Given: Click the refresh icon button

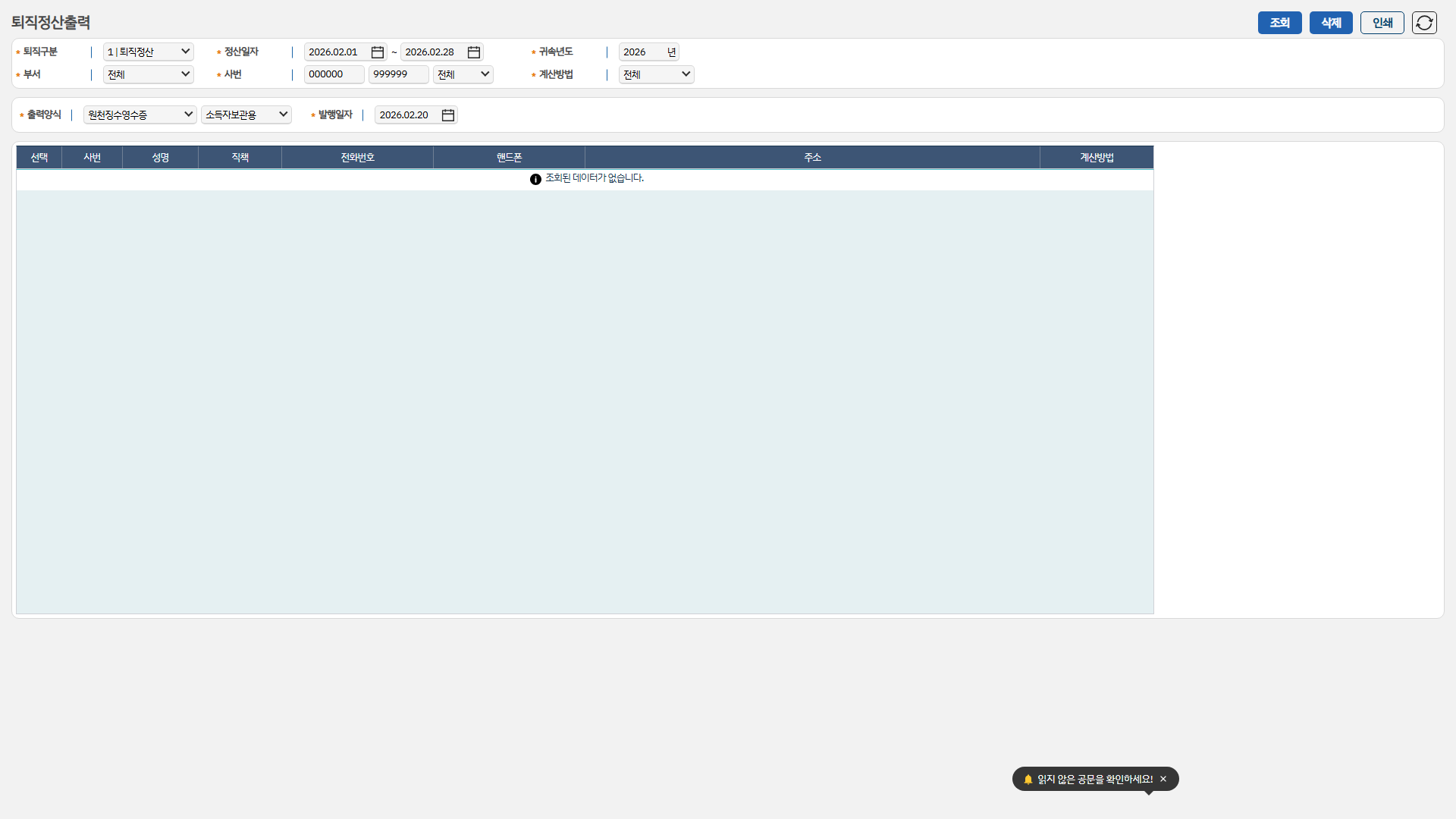Looking at the screenshot, I should tap(1424, 23).
